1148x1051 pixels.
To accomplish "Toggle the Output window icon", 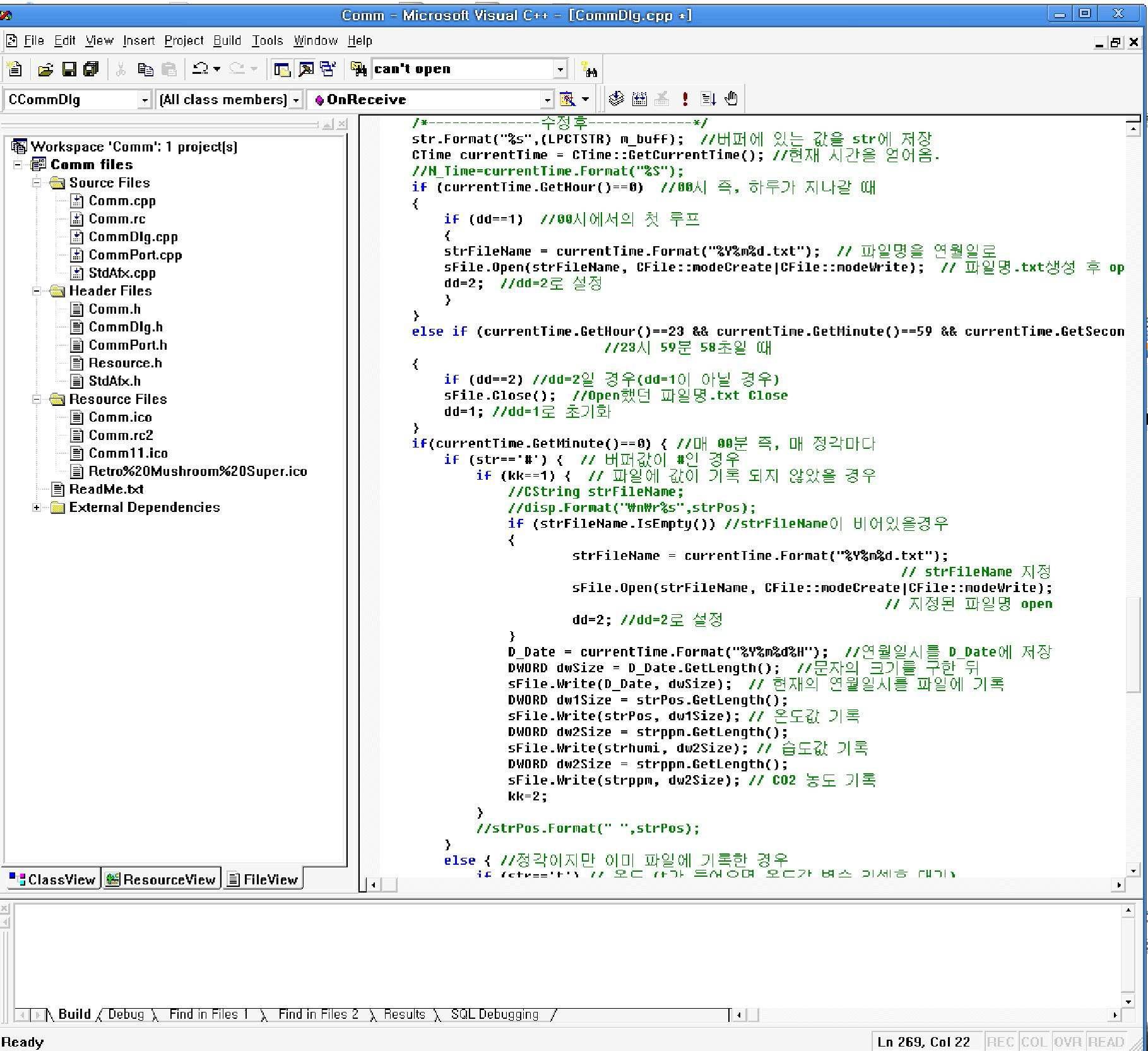I will [305, 69].
